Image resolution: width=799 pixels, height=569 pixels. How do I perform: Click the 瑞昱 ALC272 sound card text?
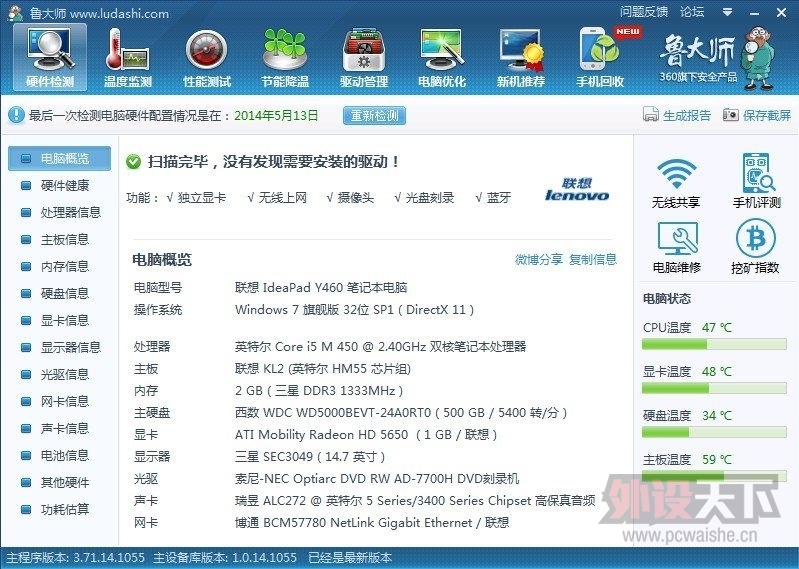[x=415, y=500]
